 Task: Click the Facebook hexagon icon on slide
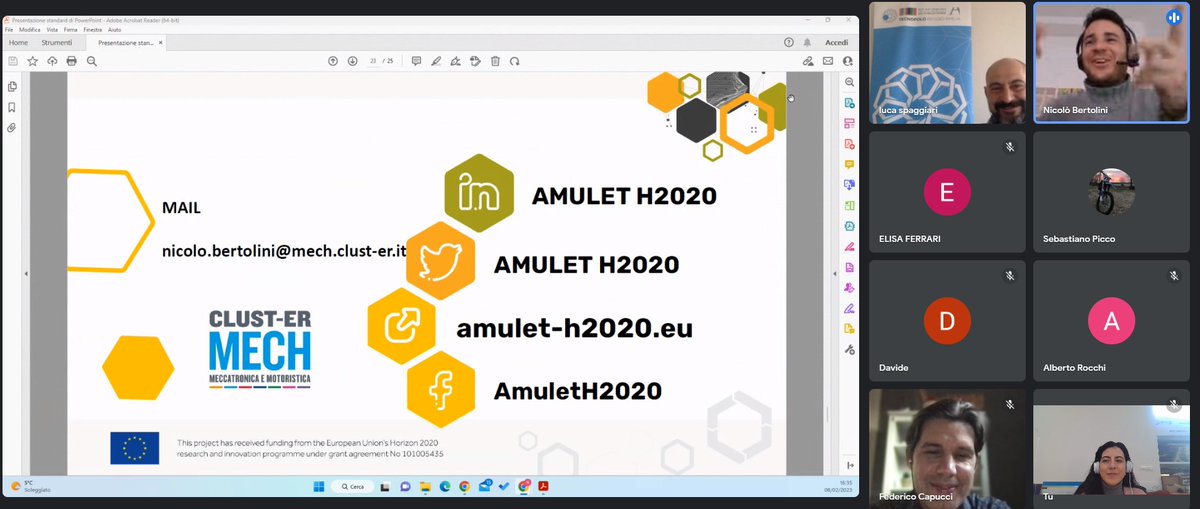pos(441,389)
